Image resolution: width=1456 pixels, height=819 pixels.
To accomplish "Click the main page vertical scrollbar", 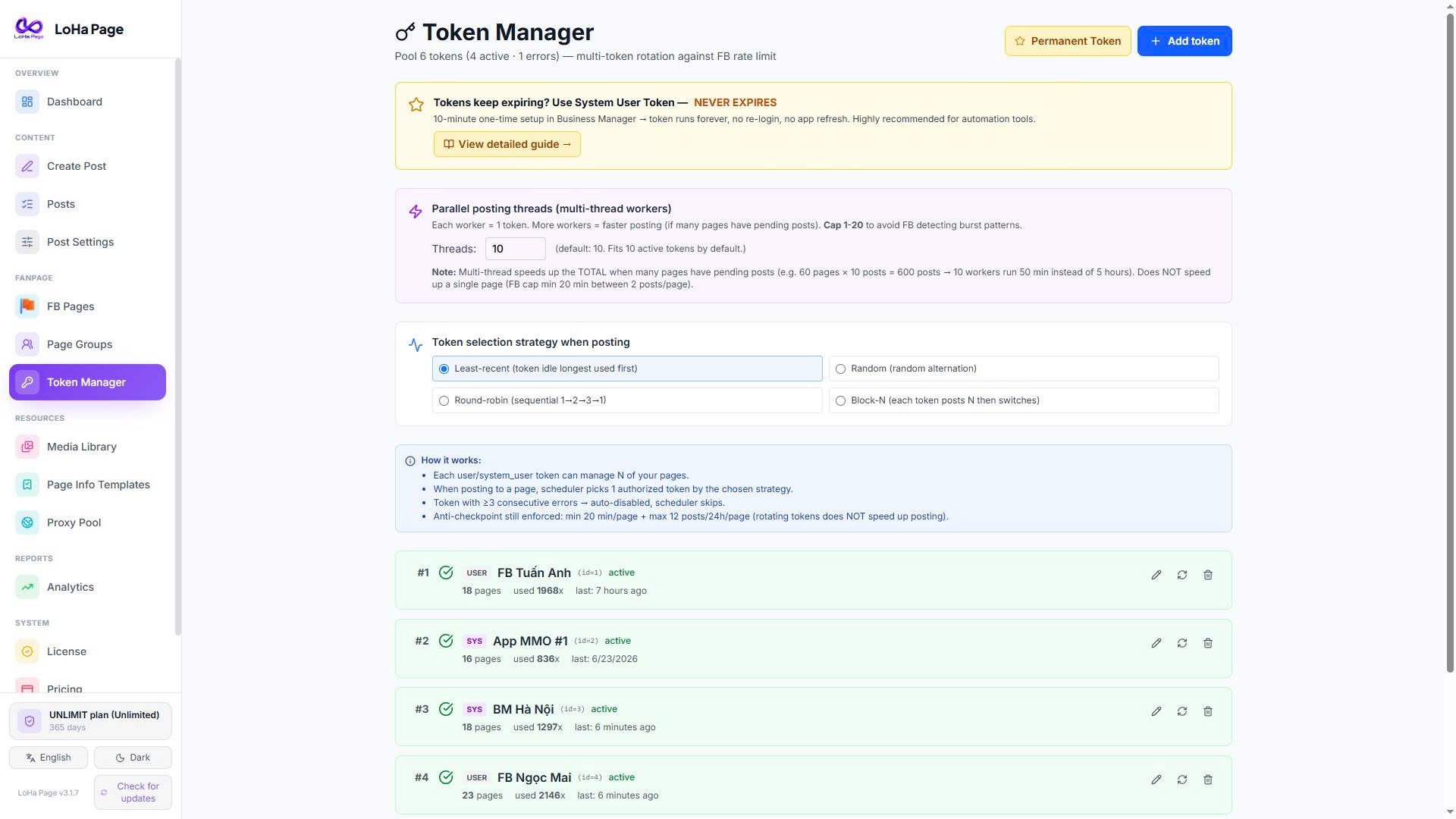I will point(1451,341).
